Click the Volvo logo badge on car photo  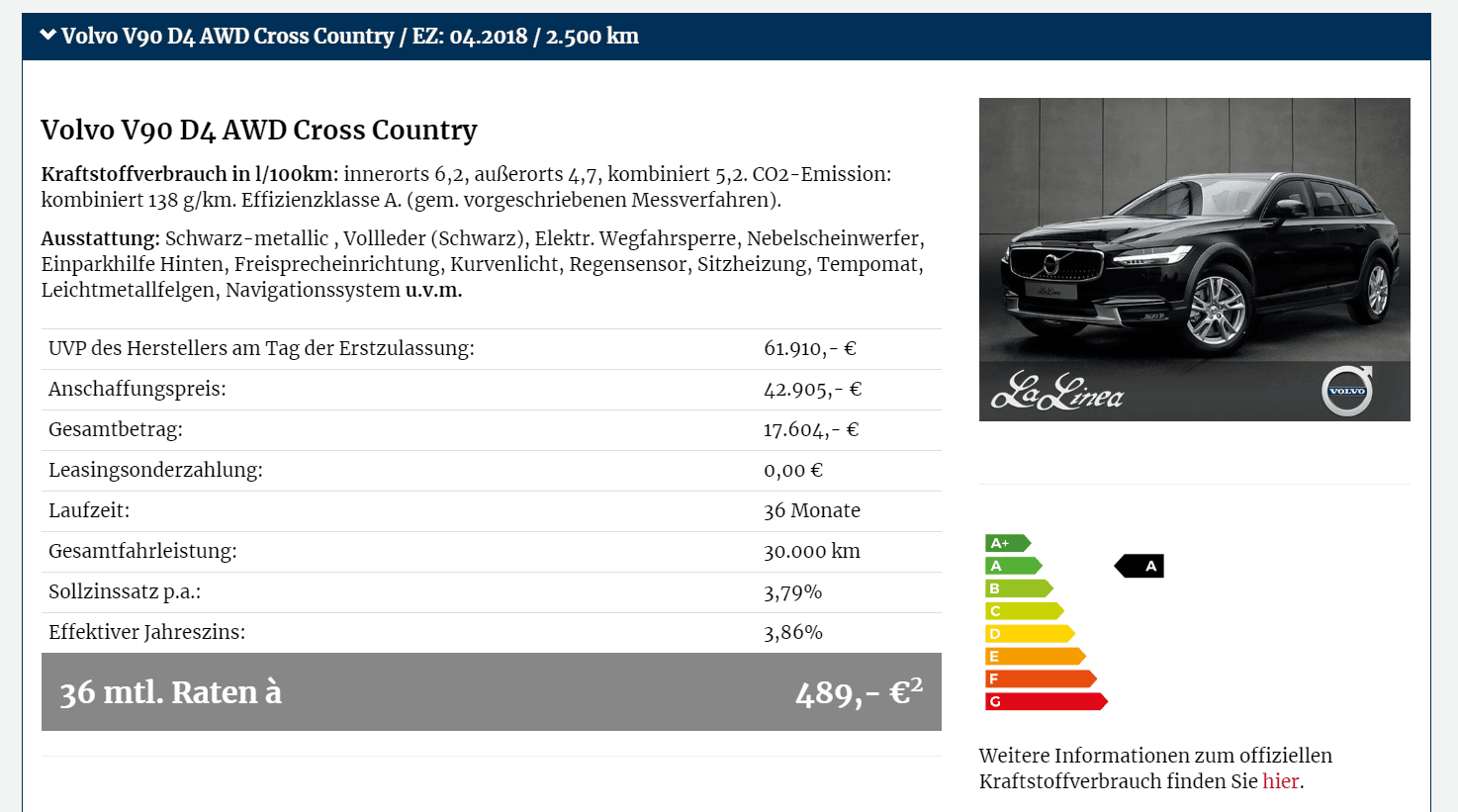pos(1347,391)
